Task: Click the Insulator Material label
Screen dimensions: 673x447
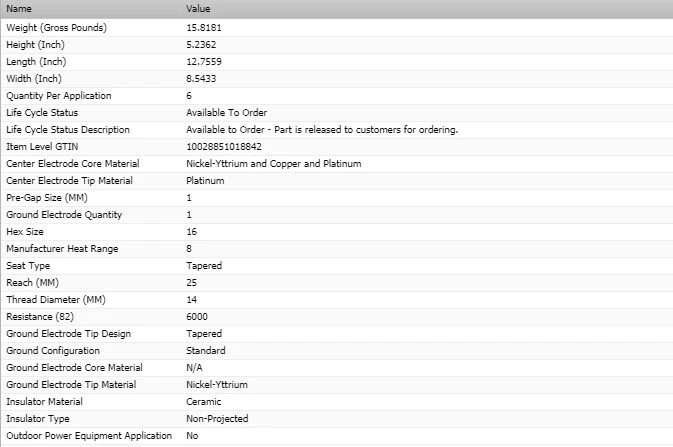Action: click(x=44, y=402)
